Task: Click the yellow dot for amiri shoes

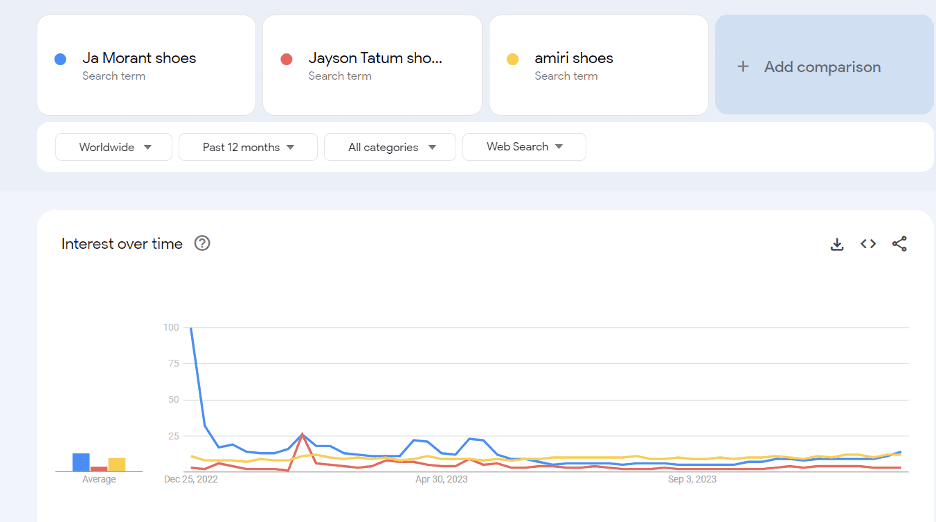Action: 513,59
